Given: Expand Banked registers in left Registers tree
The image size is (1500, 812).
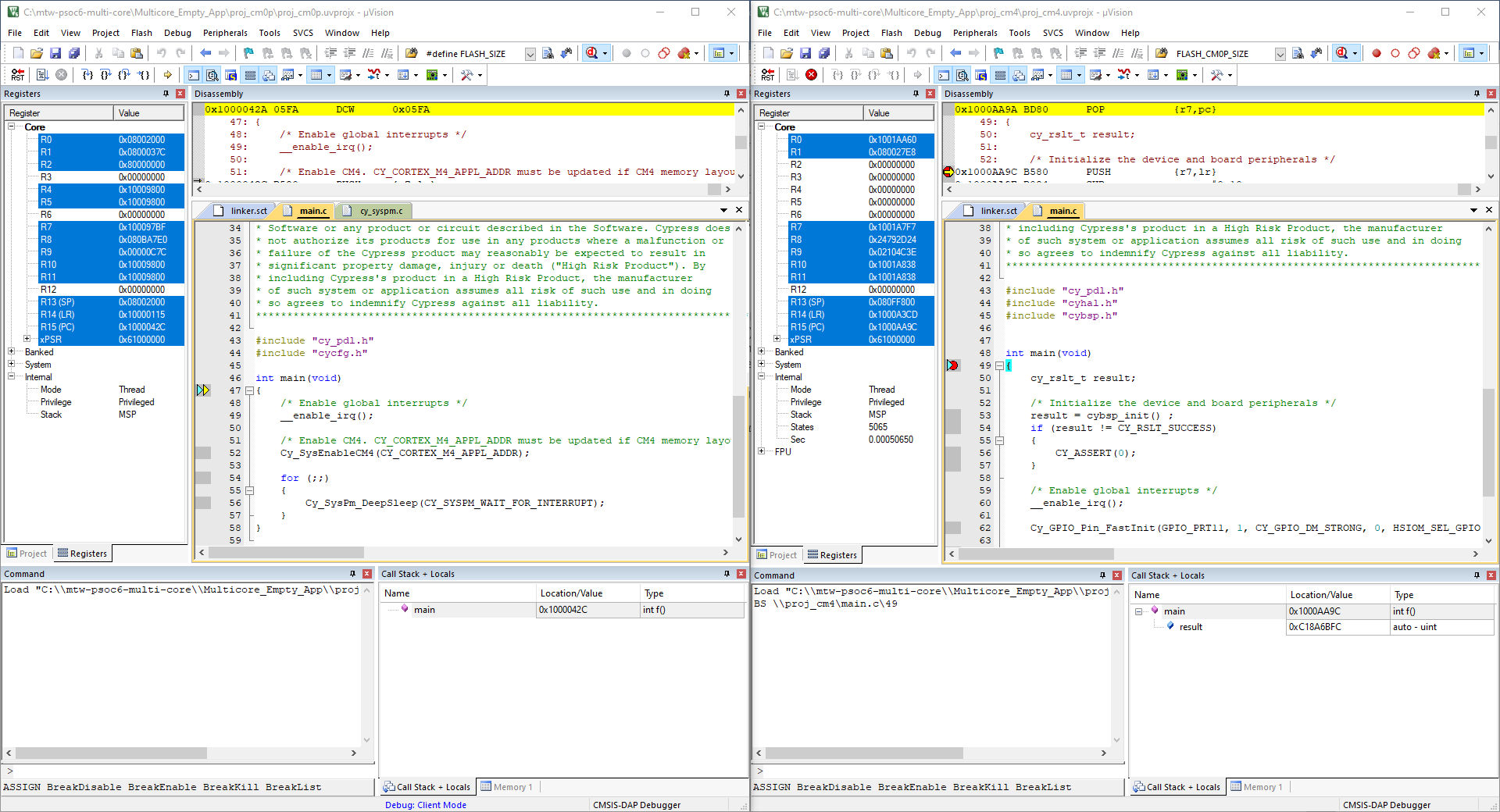Looking at the screenshot, I should 12,352.
